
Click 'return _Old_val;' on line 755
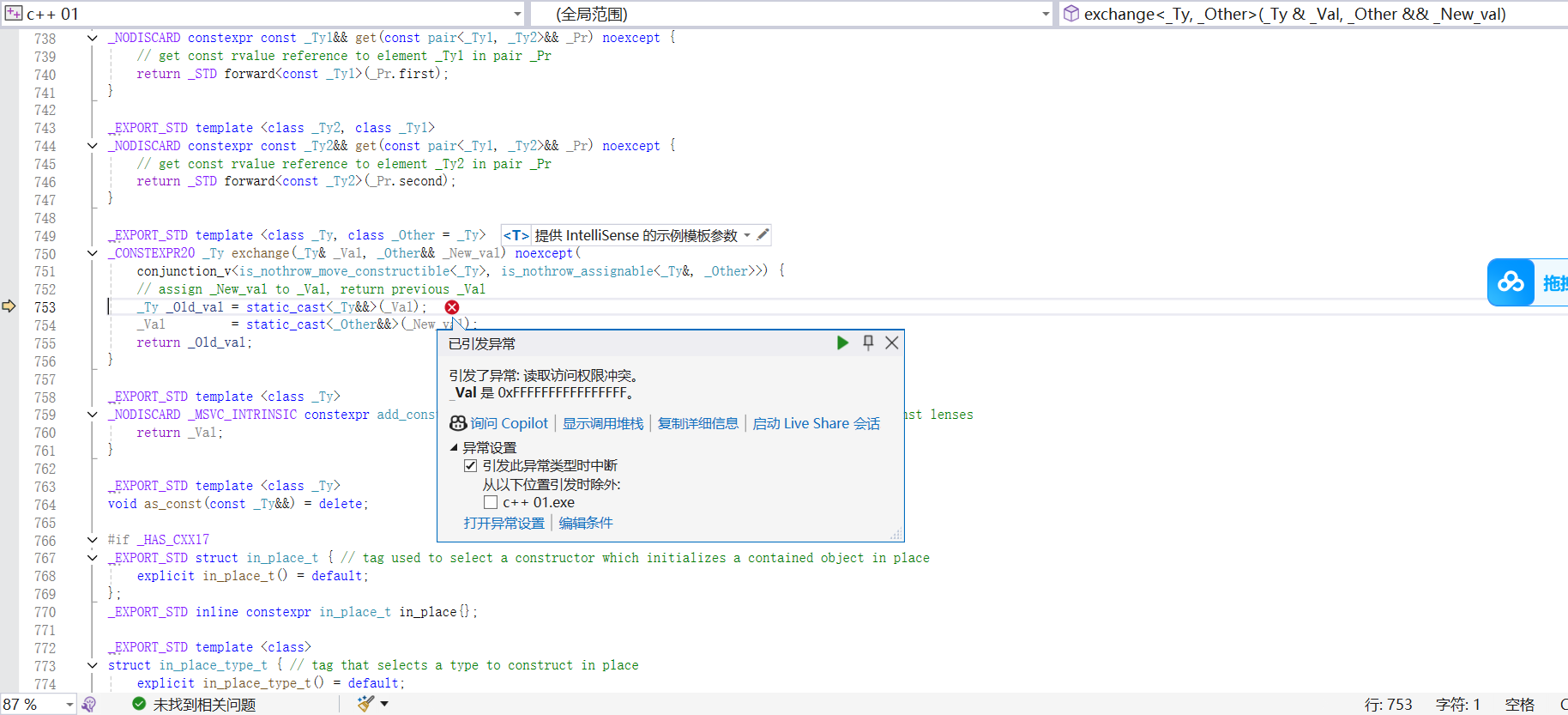[x=195, y=342]
